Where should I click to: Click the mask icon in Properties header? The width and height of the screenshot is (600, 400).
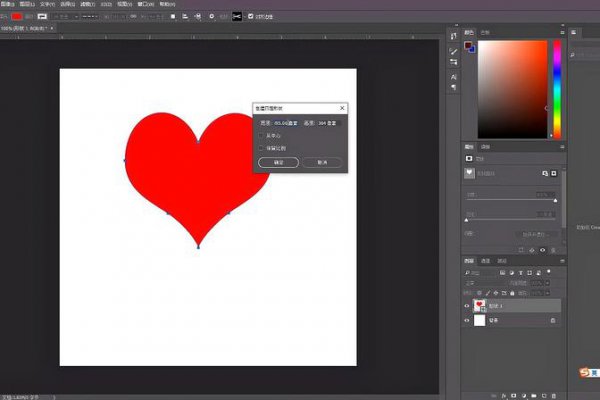(x=469, y=158)
